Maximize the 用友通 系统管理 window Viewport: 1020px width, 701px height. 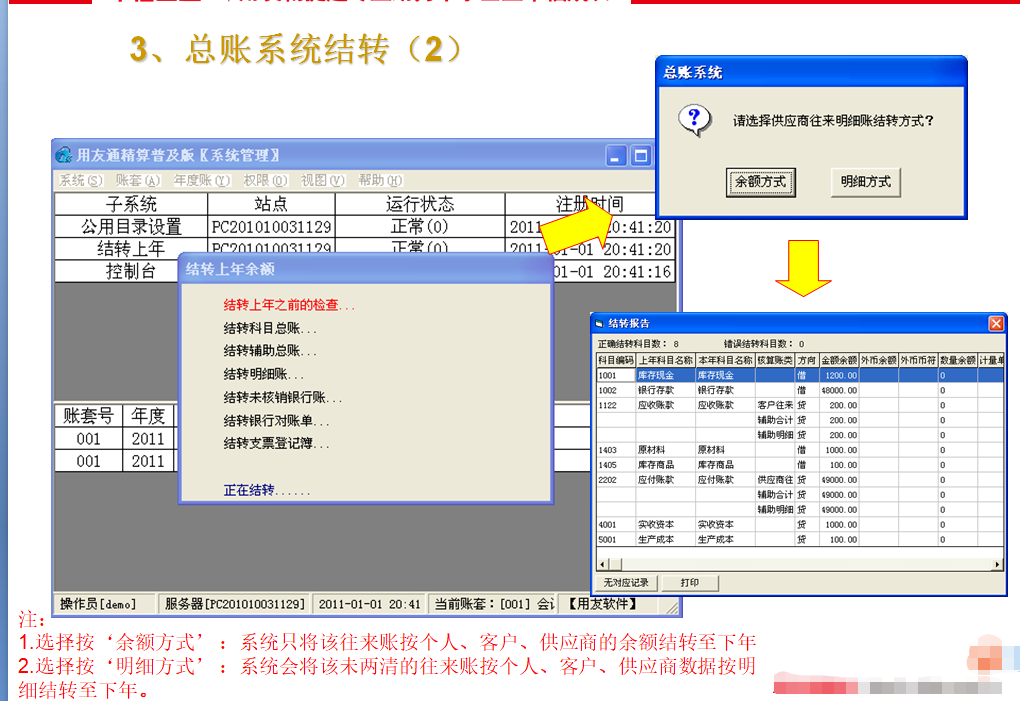coord(641,155)
